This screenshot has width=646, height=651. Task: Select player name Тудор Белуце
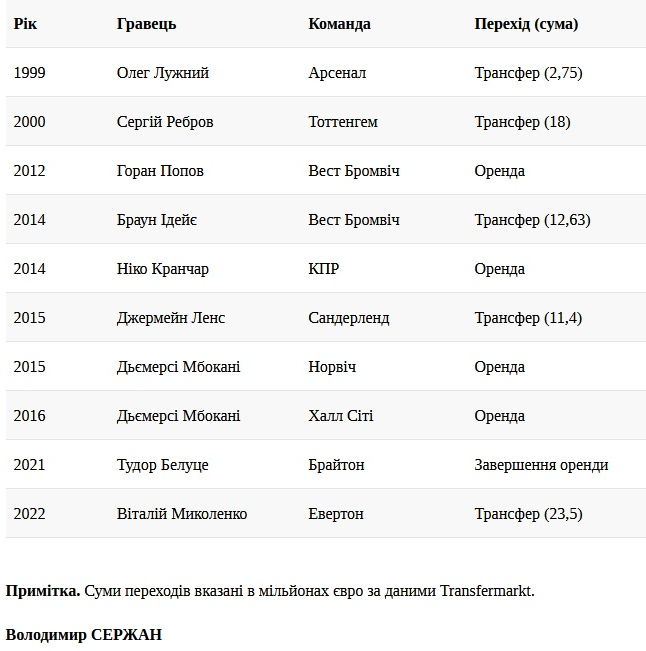point(163,465)
